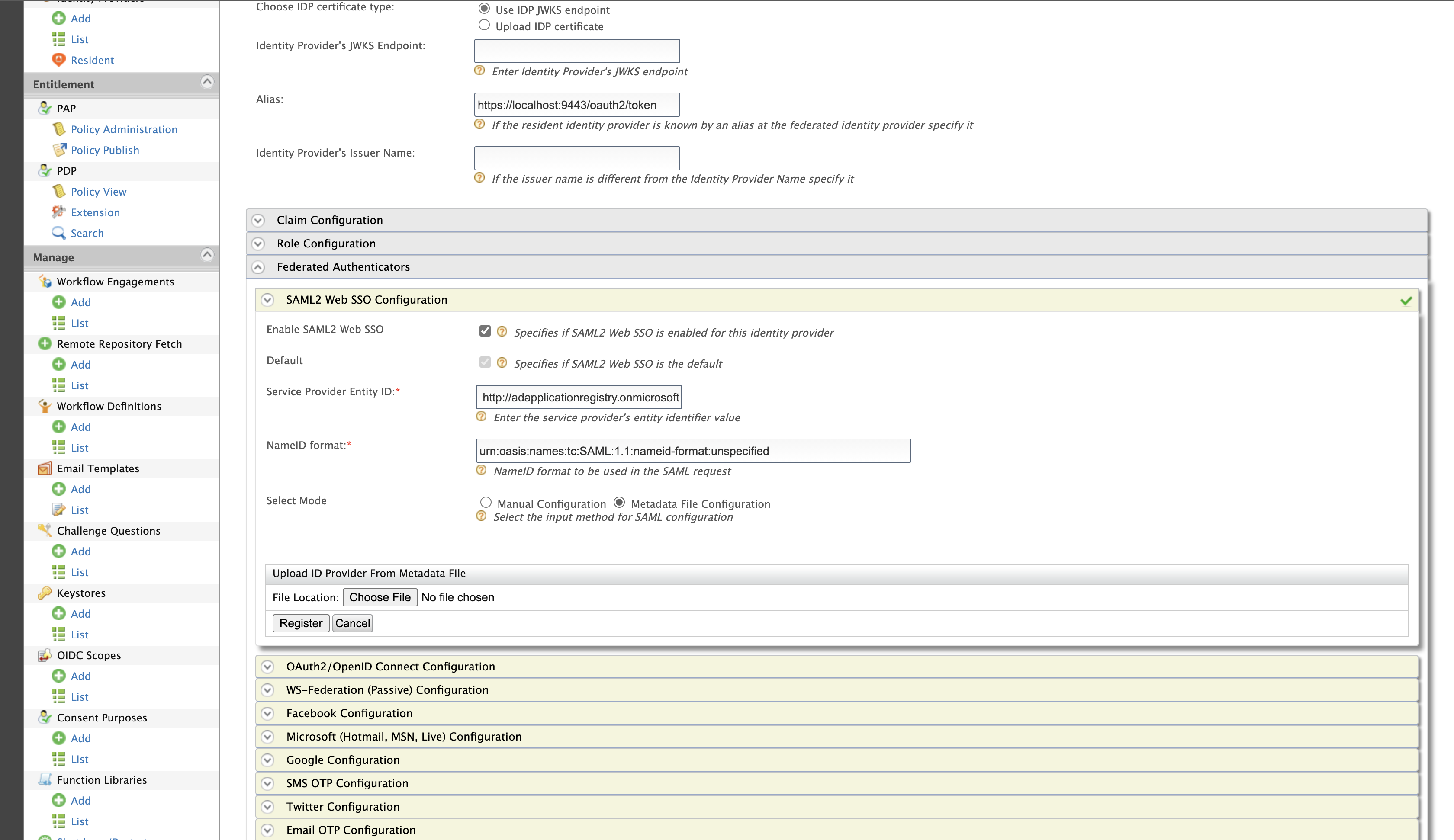Choose the Upload IDP certificate option
Image resolution: width=1454 pixels, height=840 pixels.
coord(484,25)
